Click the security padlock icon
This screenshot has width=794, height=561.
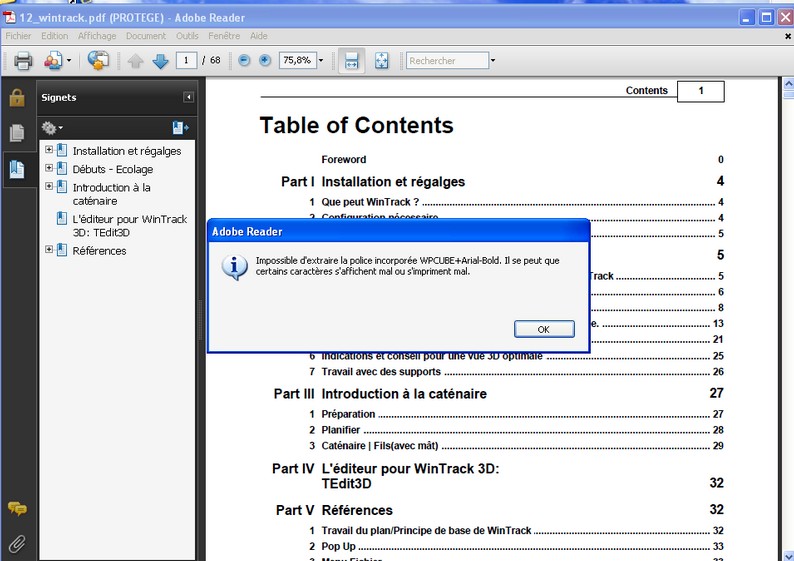[17, 97]
